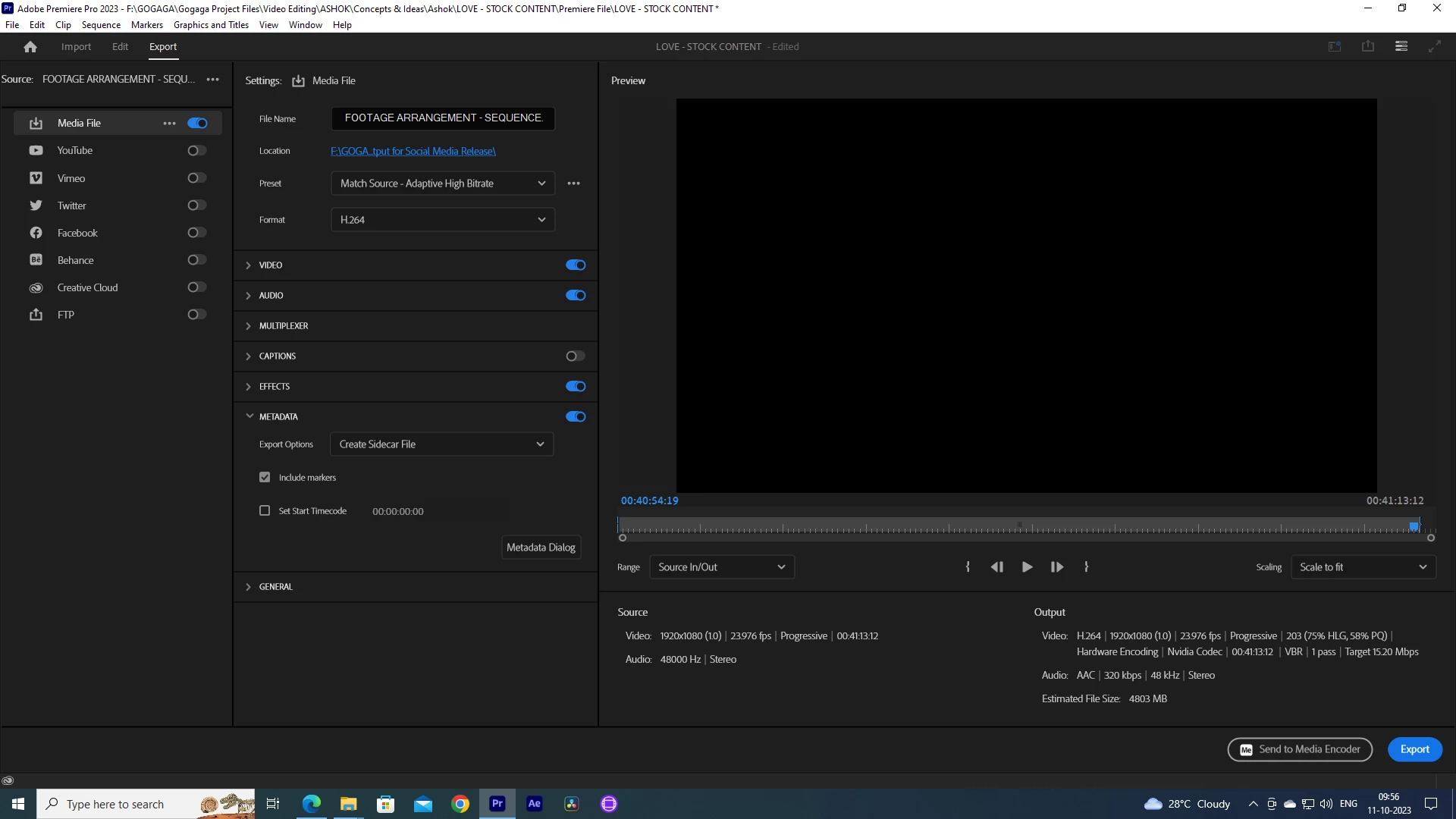This screenshot has height=819, width=1456.
Task: Open the Sequence menu
Action: (x=101, y=25)
